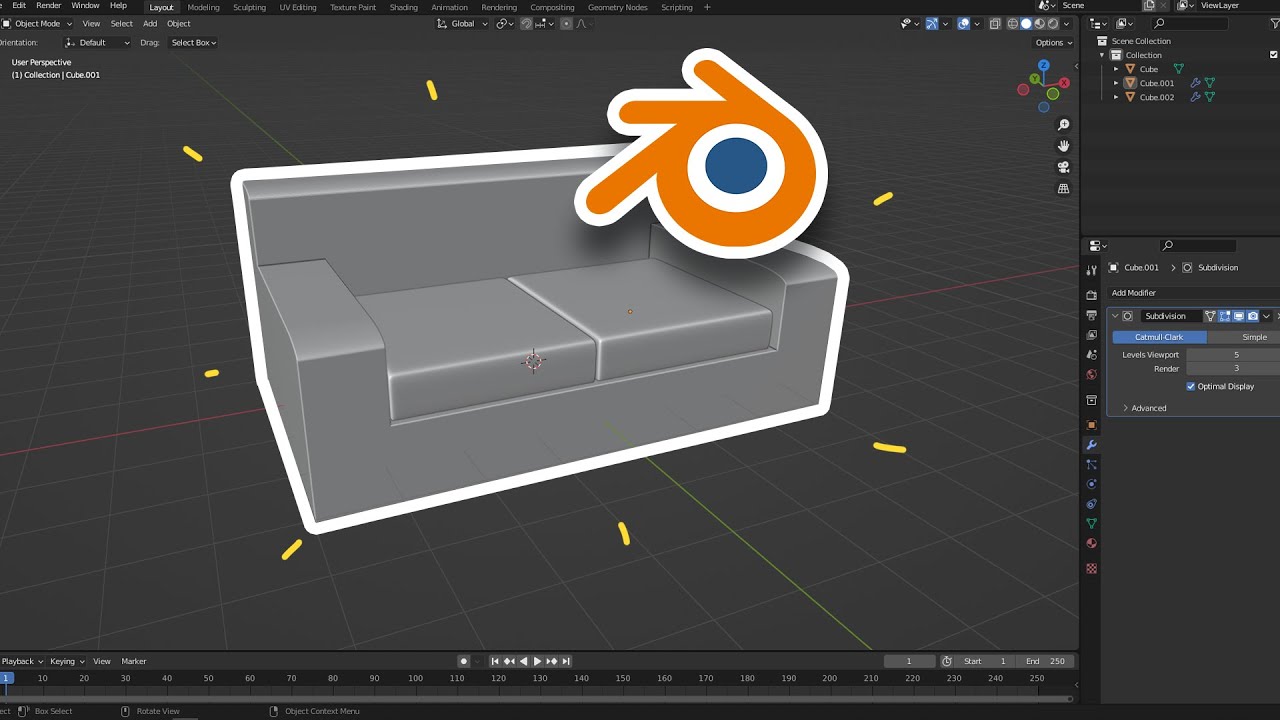This screenshot has height=720, width=1280.
Task: Uncheck the Optimal Display option
Action: (1191, 386)
